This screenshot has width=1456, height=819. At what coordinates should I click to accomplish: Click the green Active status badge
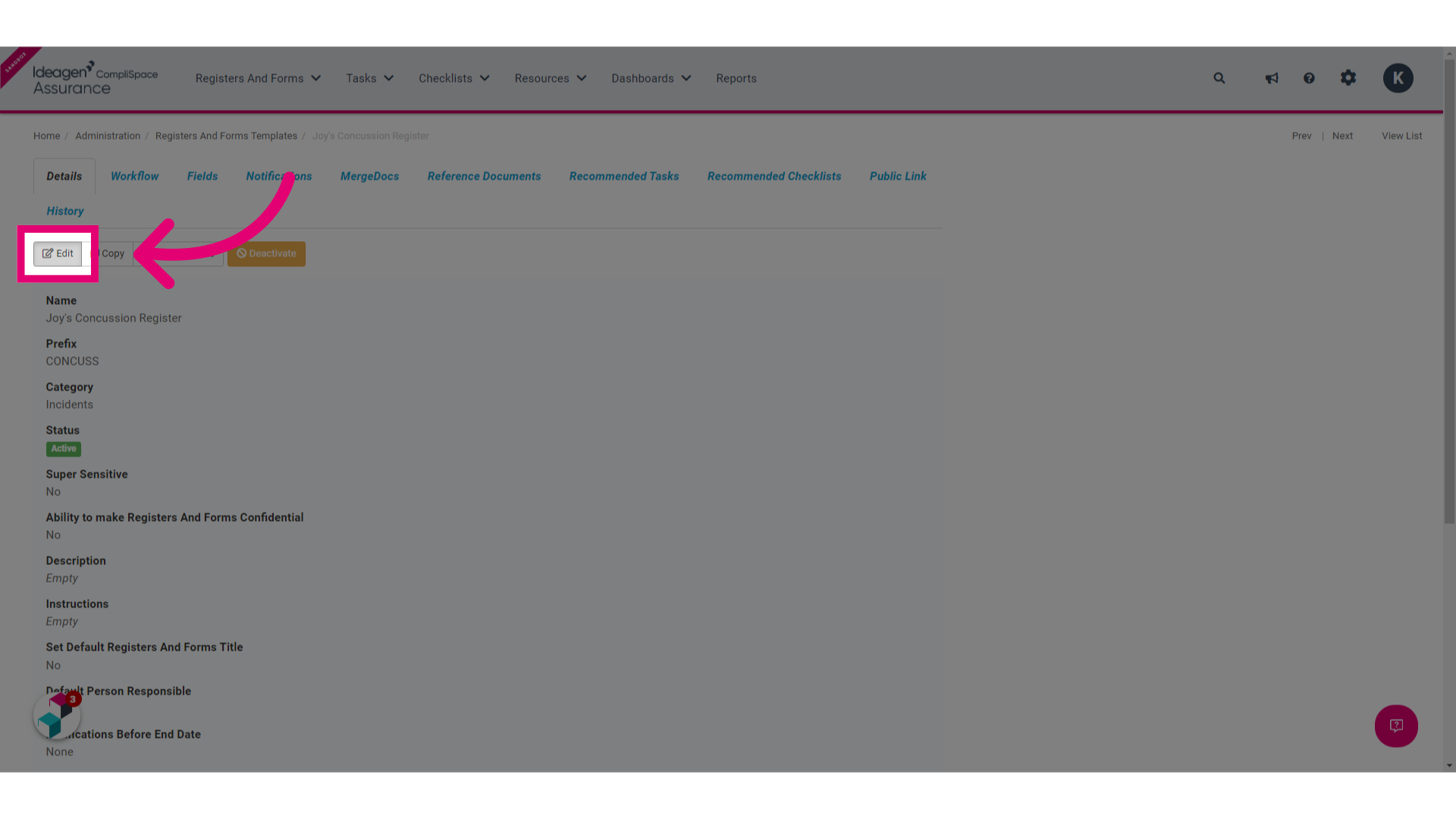64,449
